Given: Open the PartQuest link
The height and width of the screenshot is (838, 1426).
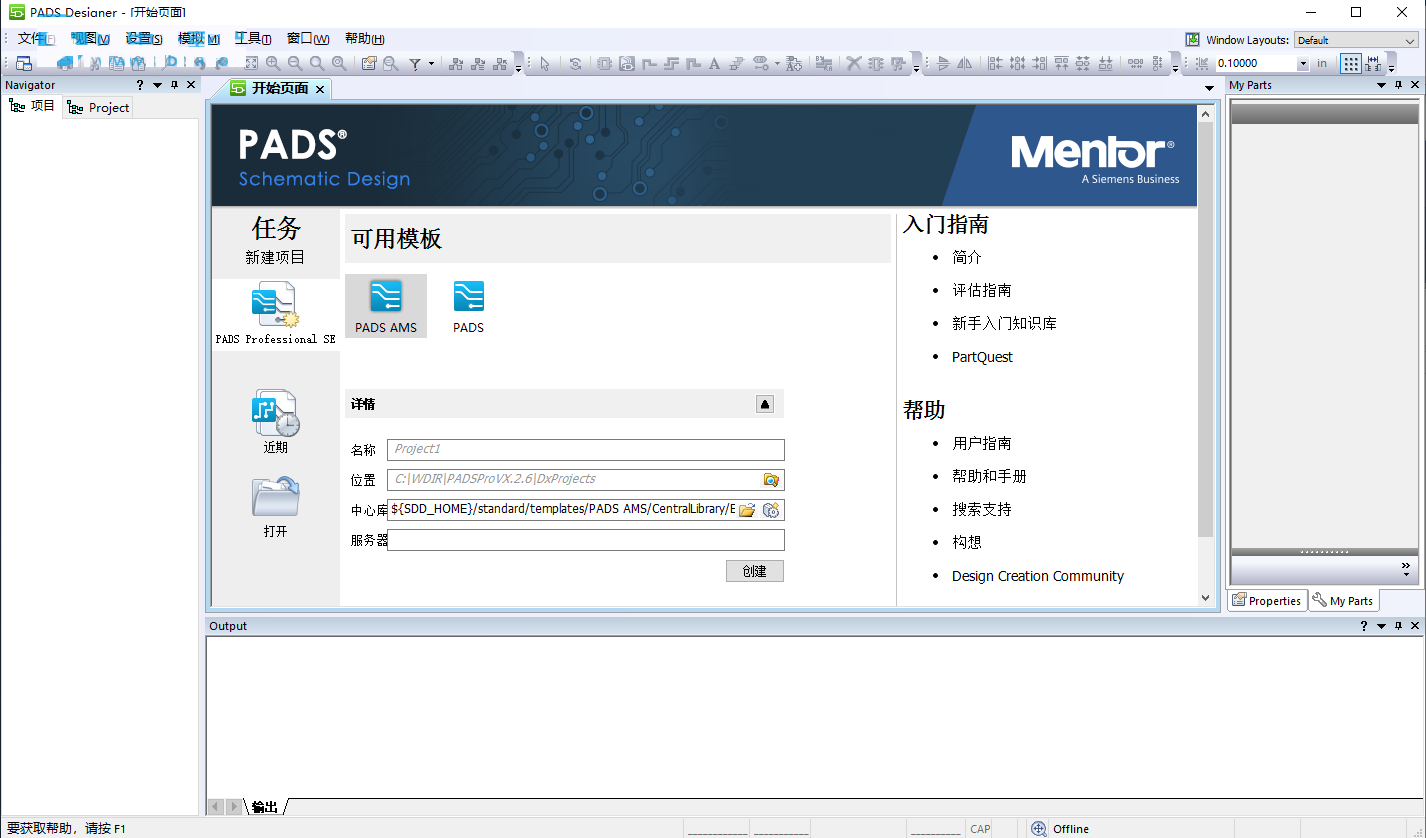Looking at the screenshot, I should [x=982, y=357].
